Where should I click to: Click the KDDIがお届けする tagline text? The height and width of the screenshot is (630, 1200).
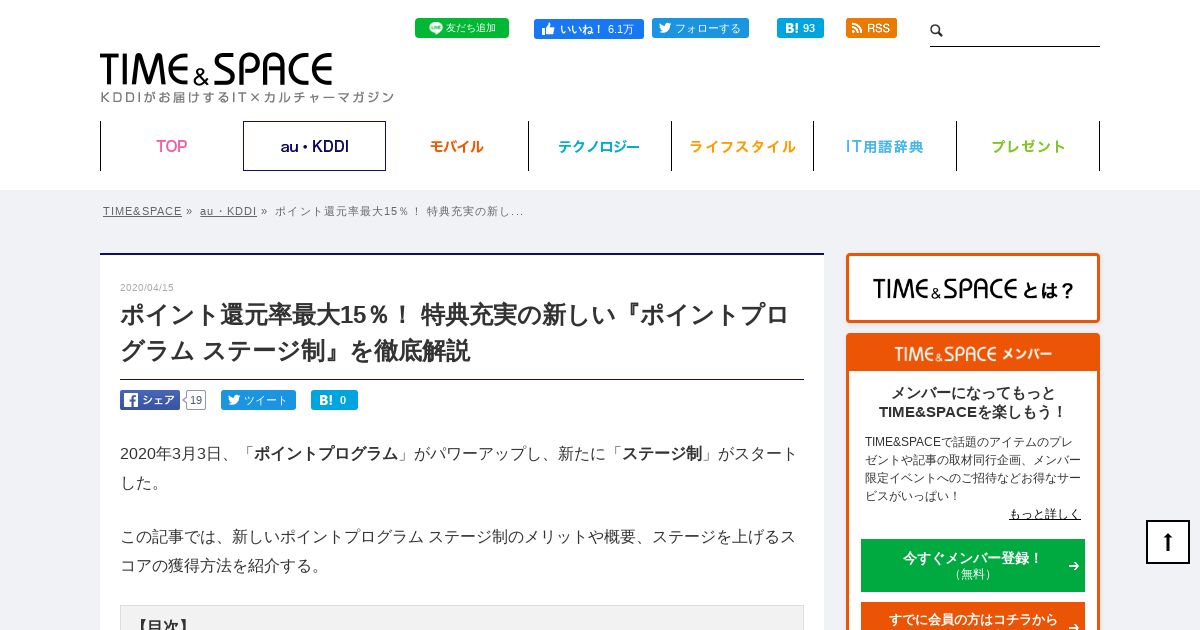[x=247, y=97]
